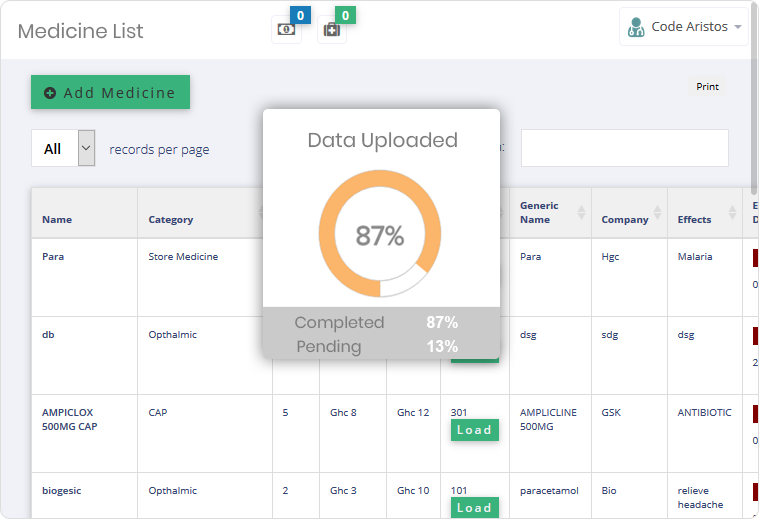The image size is (760, 520).
Task: Click GSK company cell
Action: click(x=629, y=434)
